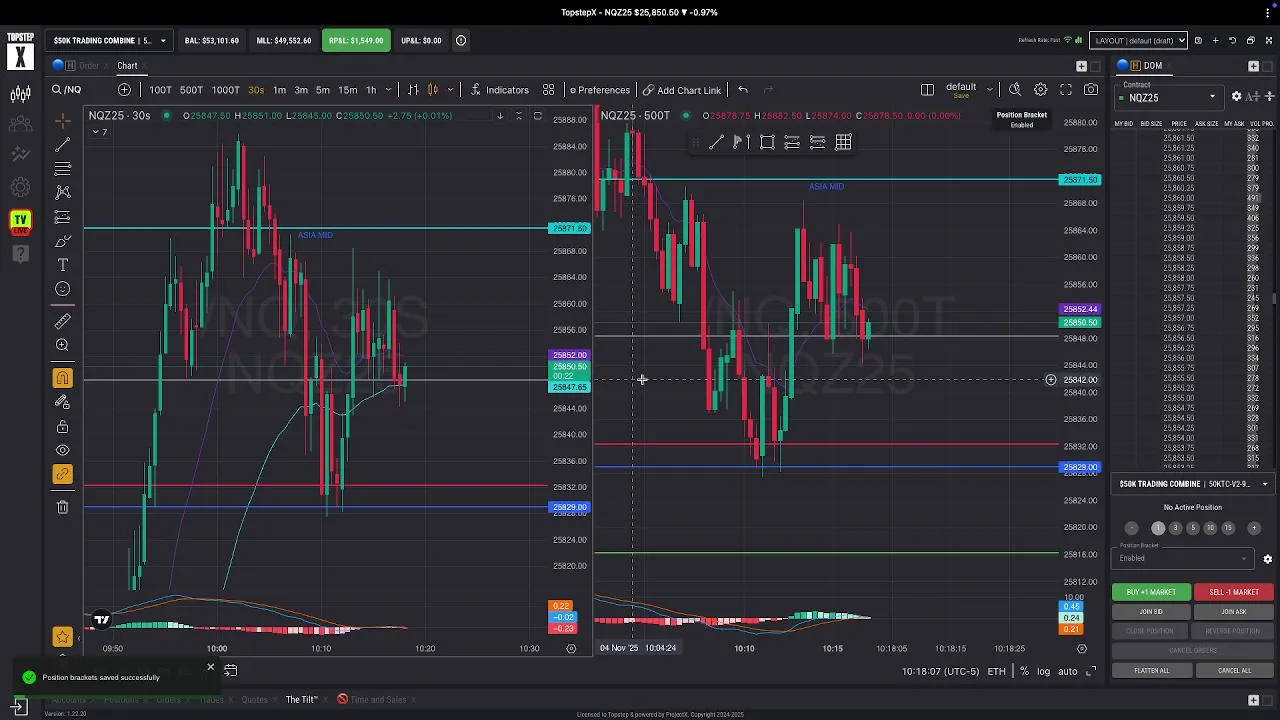The image size is (1280, 720).
Task: Select the 100T timeframe
Action: click(x=160, y=90)
